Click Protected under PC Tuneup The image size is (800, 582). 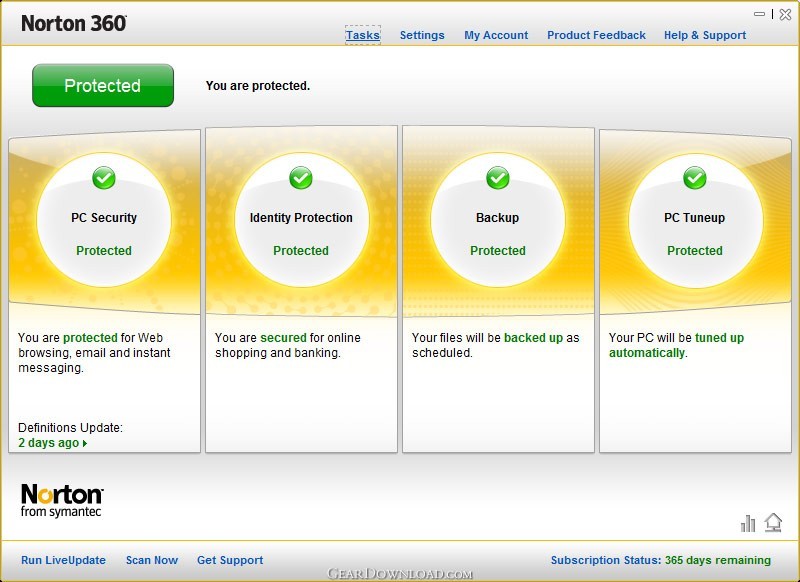(x=695, y=250)
